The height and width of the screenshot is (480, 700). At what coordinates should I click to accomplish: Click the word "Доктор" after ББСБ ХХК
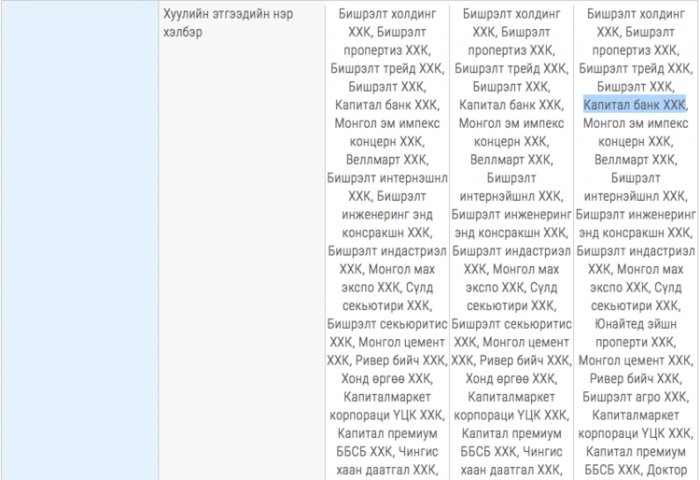tap(667, 470)
